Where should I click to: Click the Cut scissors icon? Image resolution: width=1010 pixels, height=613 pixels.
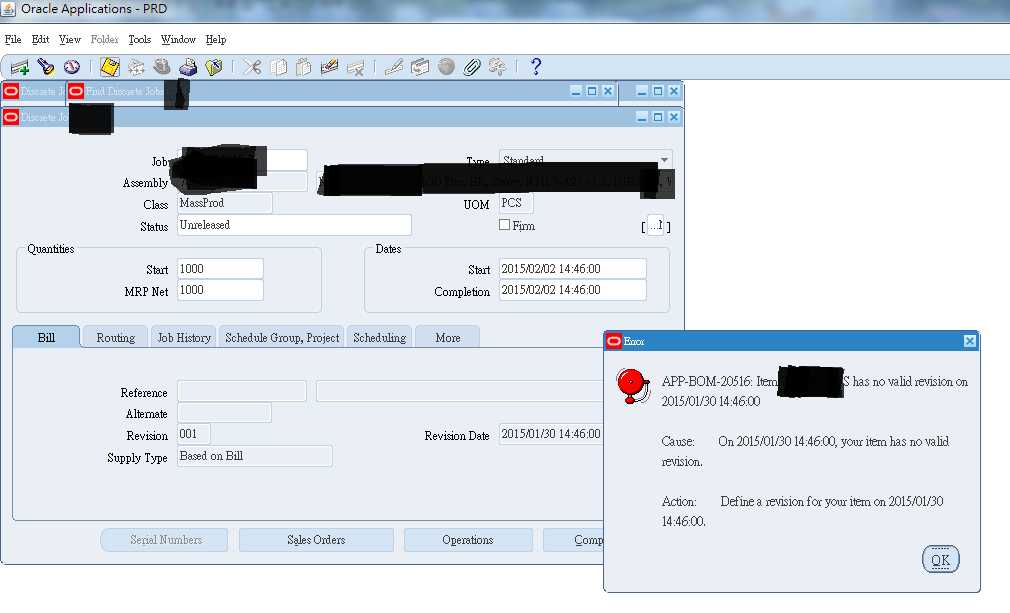[252, 67]
